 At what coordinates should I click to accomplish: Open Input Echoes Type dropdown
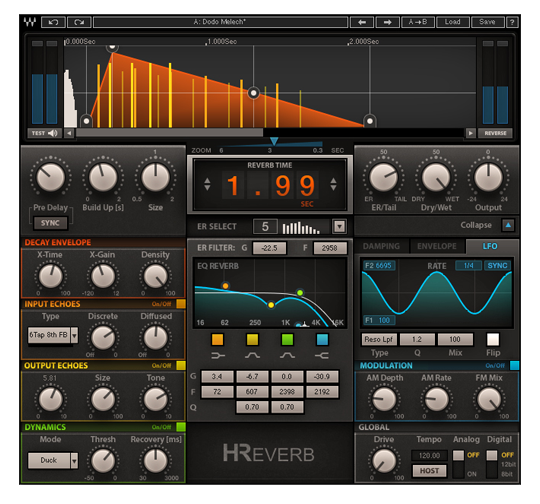[74, 335]
